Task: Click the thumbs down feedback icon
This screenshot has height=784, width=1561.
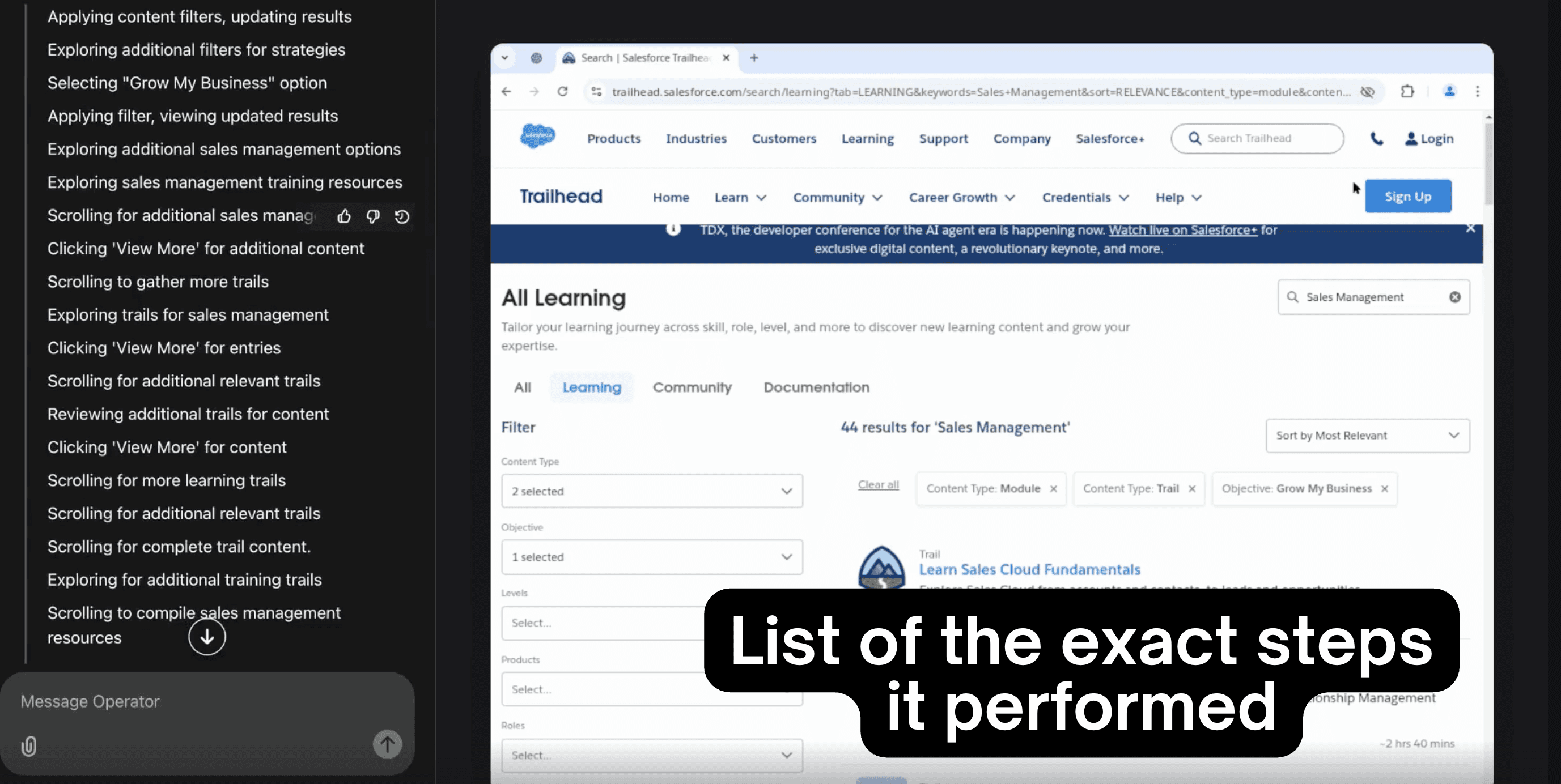Action: coord(374,216)
